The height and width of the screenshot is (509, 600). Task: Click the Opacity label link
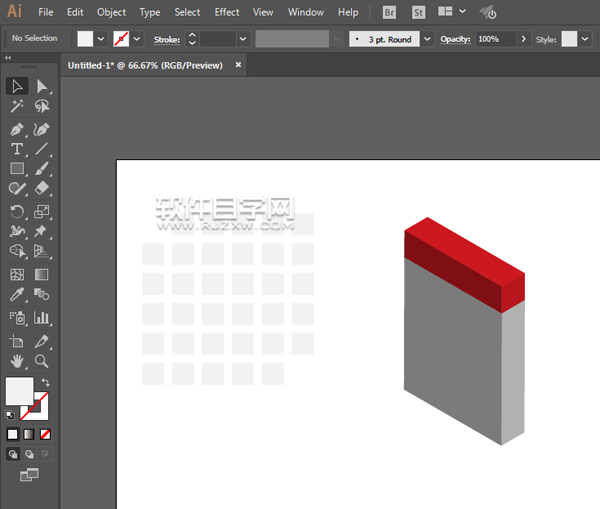point(455,38)
